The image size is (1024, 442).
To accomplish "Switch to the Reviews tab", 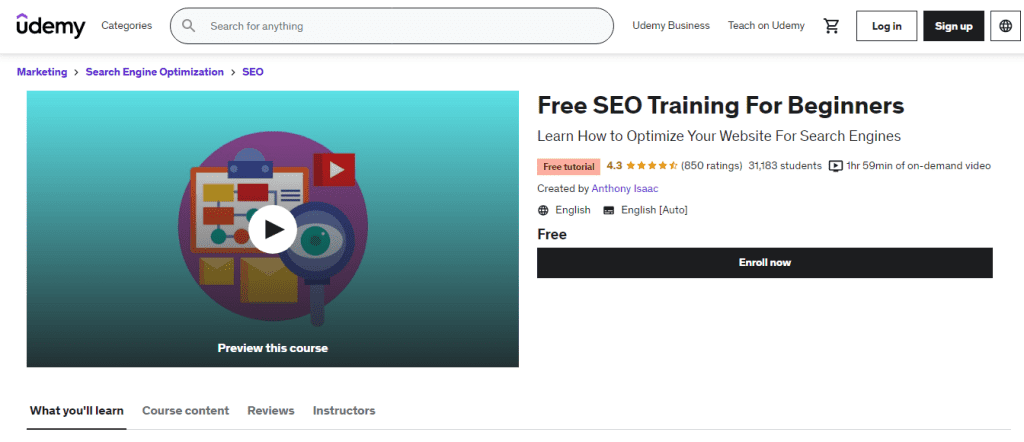I will click(271, 411).
